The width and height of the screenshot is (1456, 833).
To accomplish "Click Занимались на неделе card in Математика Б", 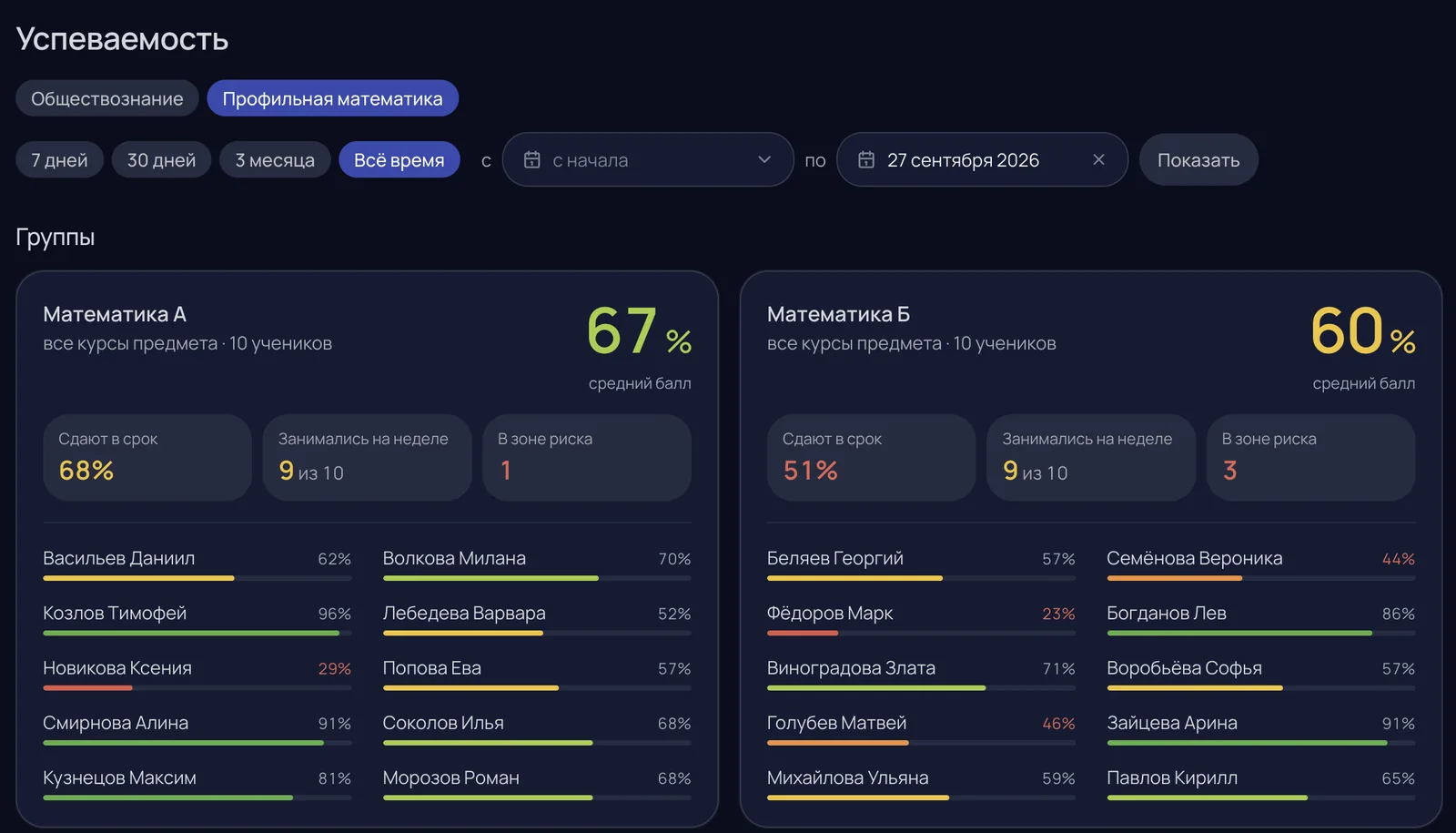I will (x=1091, y=457).
